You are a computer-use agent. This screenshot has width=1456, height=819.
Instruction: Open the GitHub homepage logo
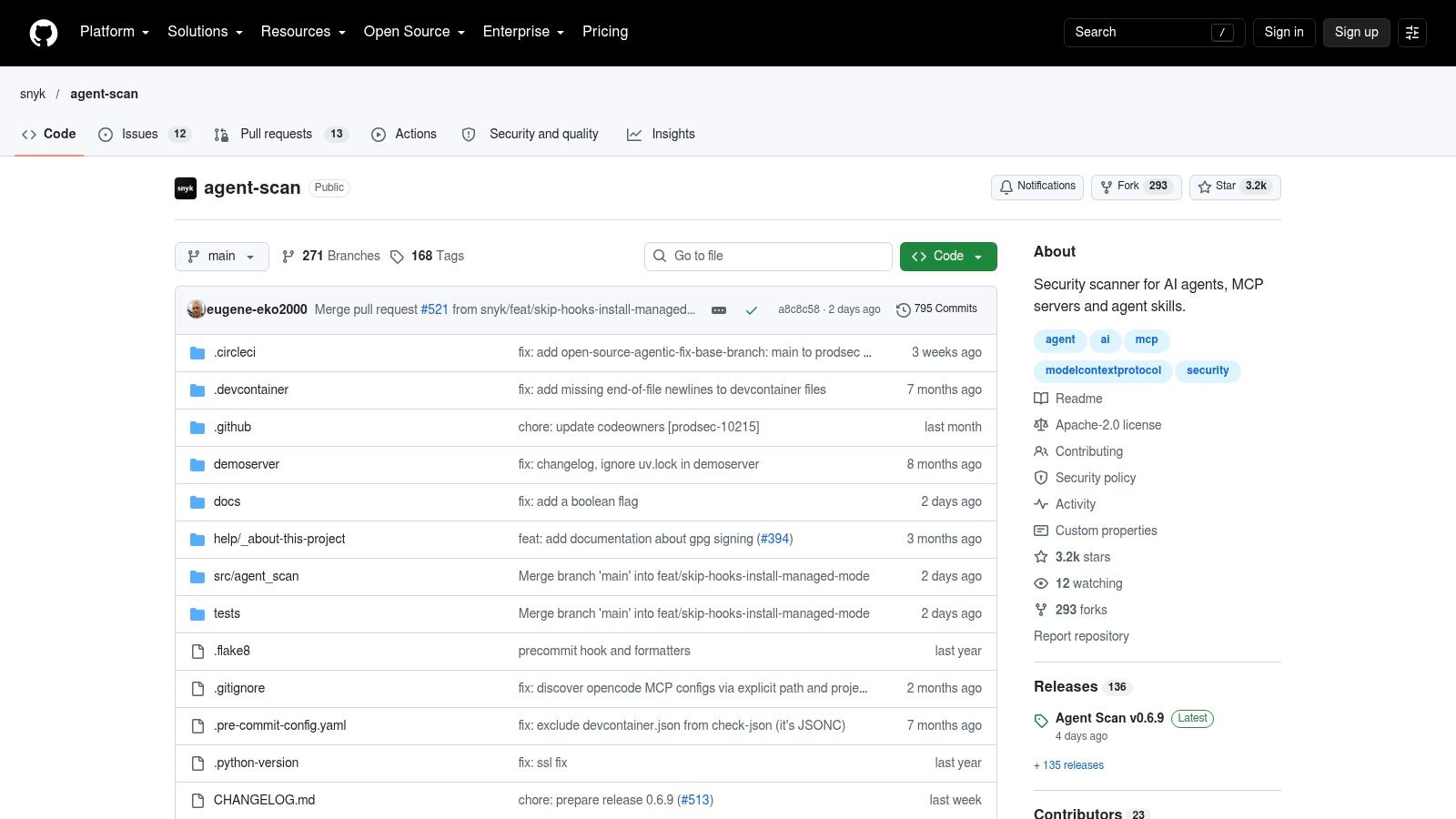(x=44, y=33)
